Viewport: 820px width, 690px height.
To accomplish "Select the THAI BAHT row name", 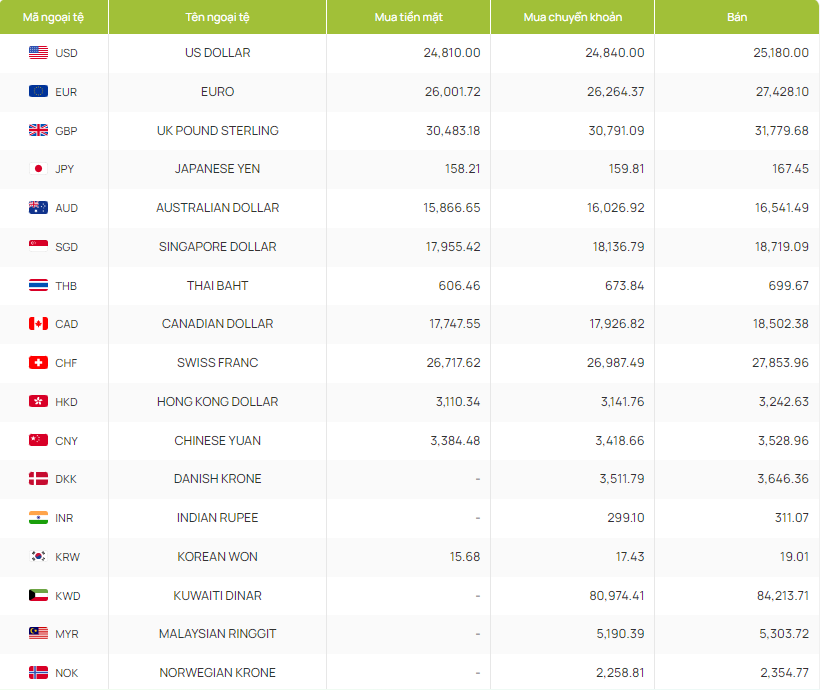I will tap(217, 286).
